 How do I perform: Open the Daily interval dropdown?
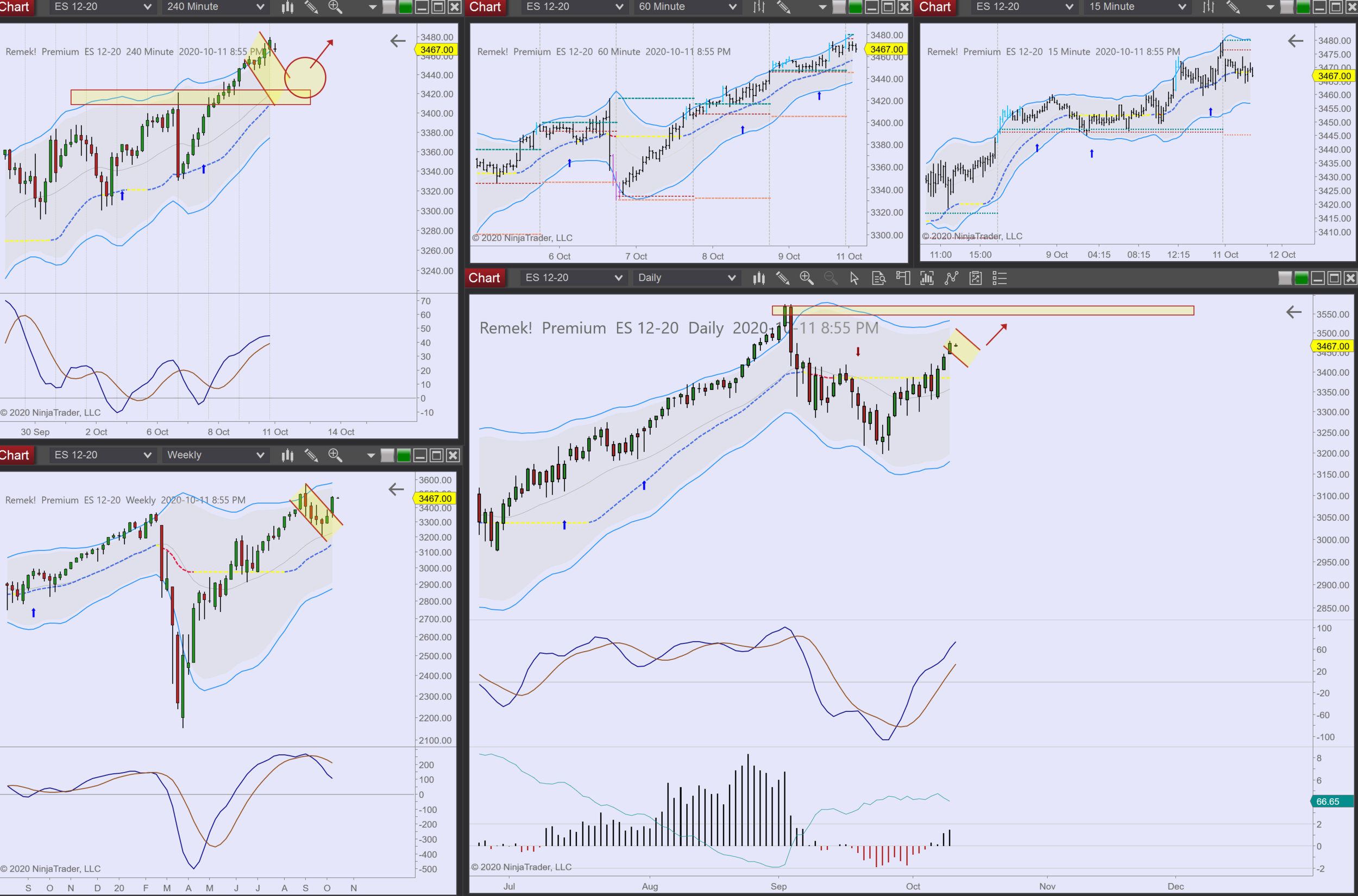pos(686,277)
